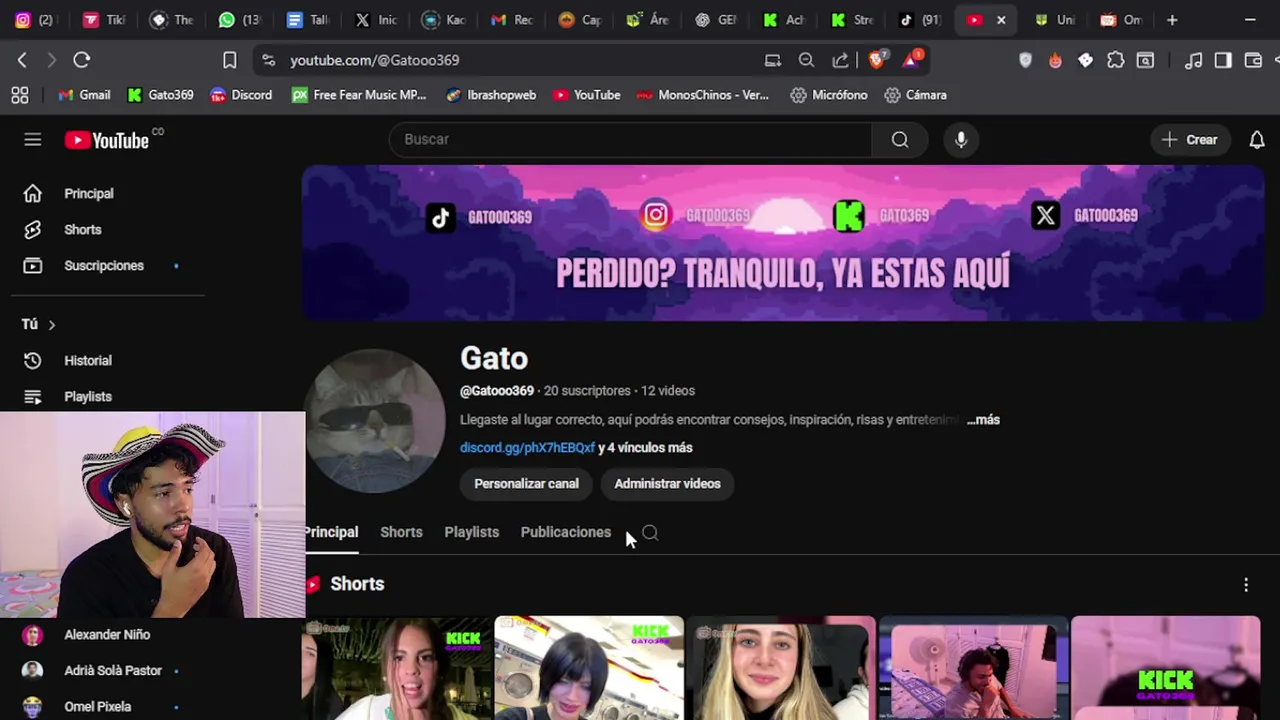Open Free Fear Music MP bookmark
The width and height of the screenshot is (1280, 720).
pyautogui.click(x=359, y=95)
